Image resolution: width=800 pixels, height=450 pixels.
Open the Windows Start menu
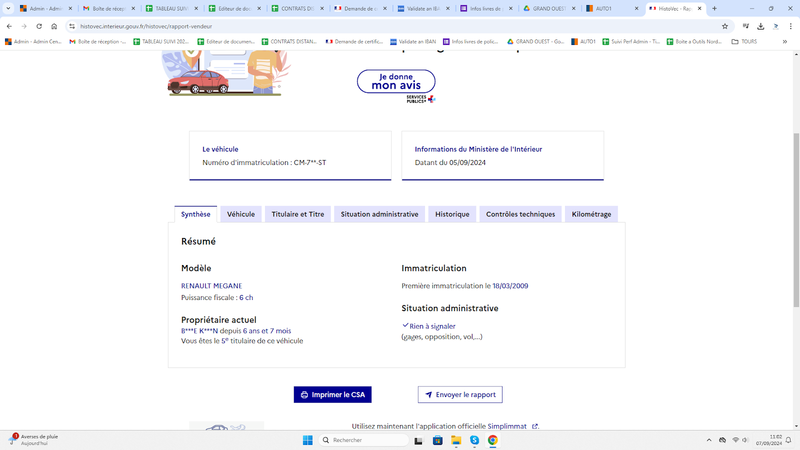(308, 440)
